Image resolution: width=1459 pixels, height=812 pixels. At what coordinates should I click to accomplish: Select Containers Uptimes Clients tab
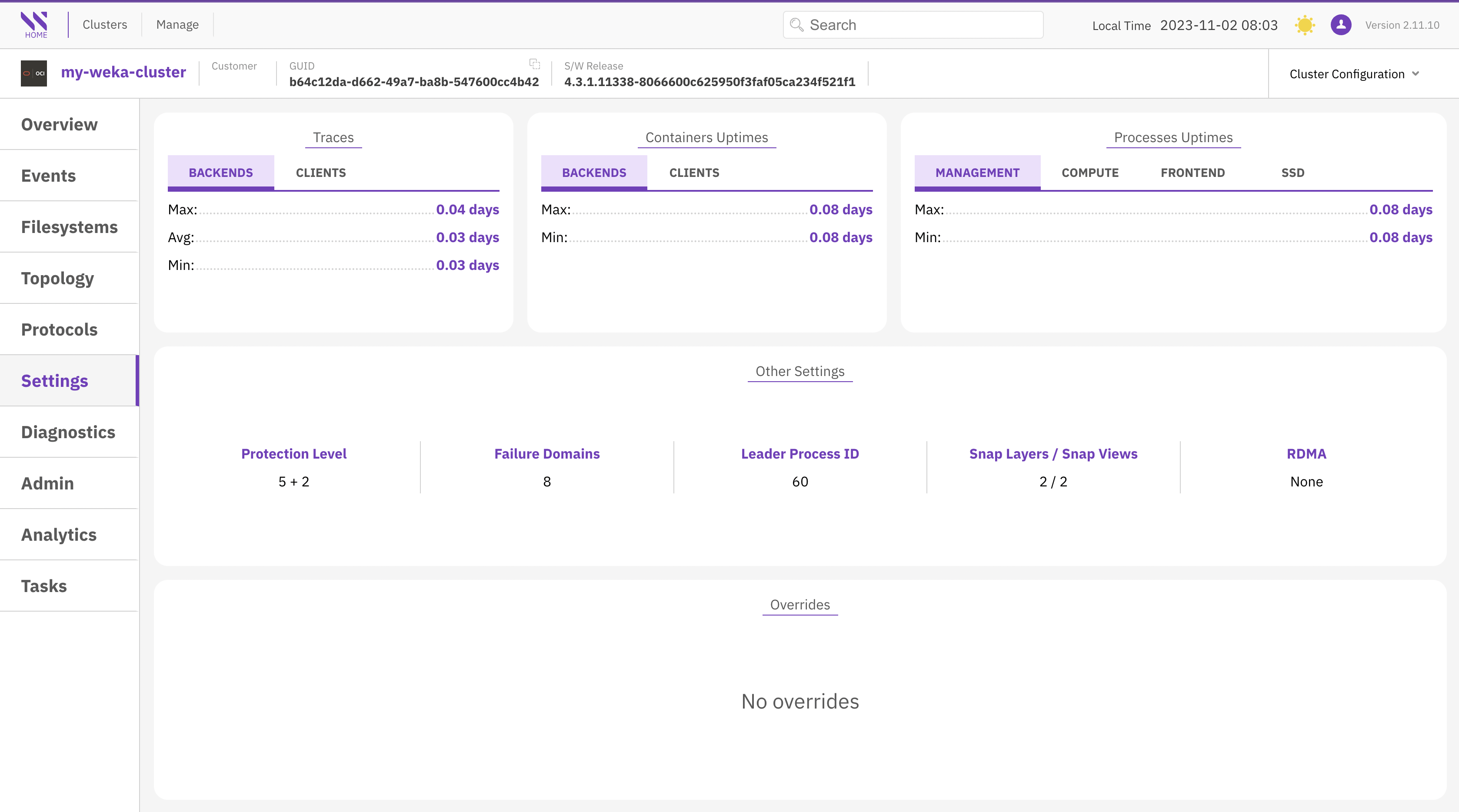click(x=694, y=173)
